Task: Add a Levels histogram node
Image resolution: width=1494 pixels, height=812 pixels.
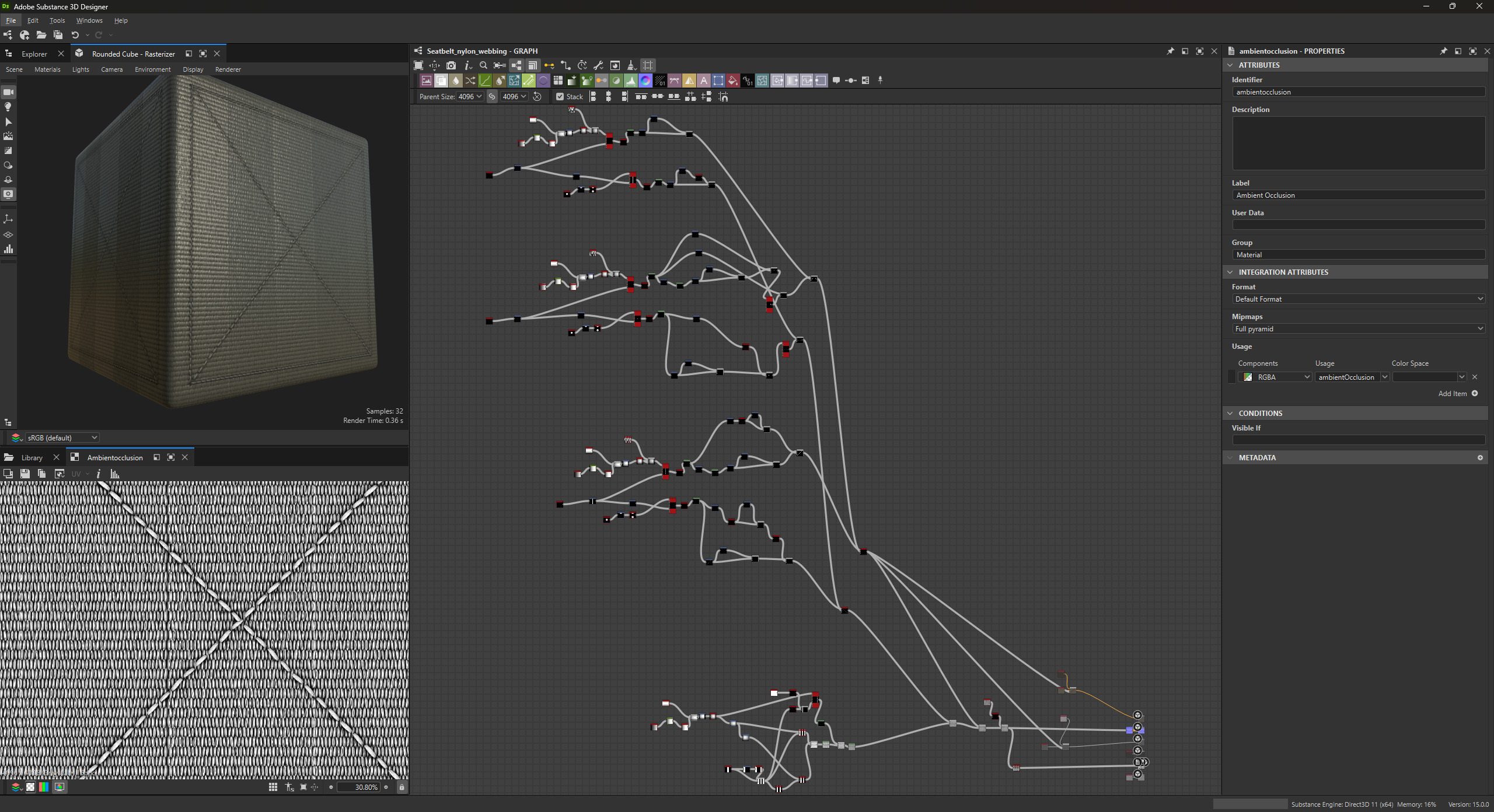Action: 630,80
